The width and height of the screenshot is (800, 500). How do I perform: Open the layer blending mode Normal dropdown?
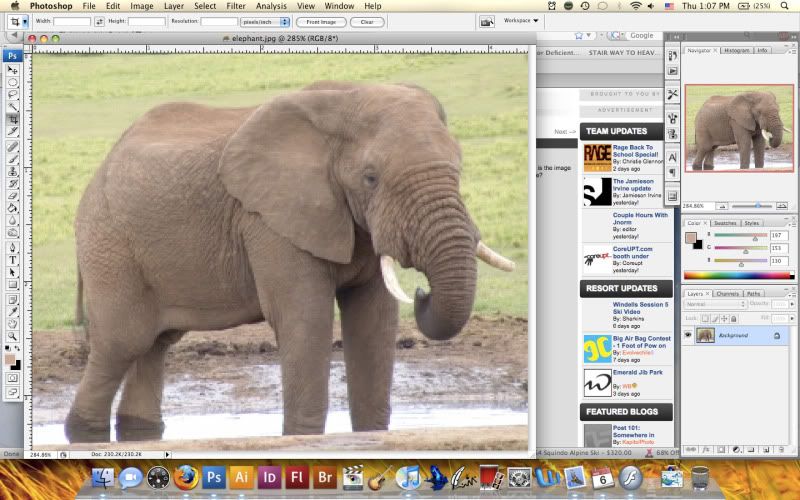coord(714,304)
